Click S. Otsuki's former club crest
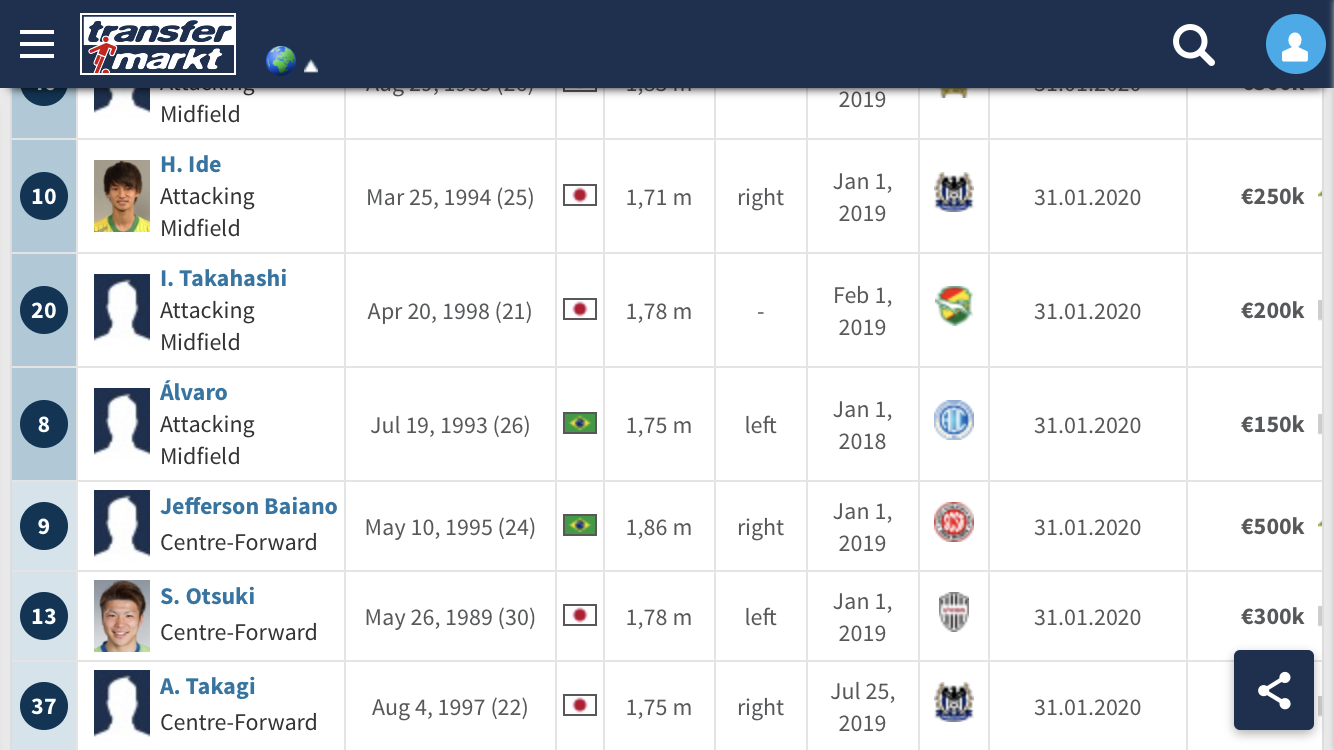This screenshot has height=750, width=1334. click(x=954, y=612)
